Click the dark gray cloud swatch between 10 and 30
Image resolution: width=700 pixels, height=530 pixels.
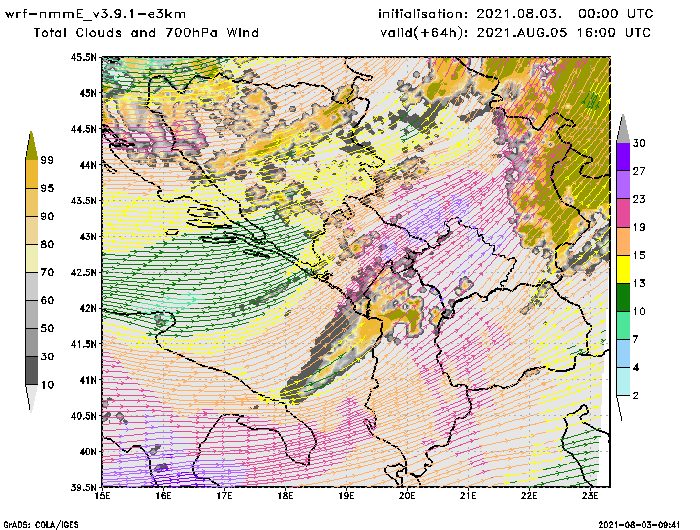(x=32, y=371)
